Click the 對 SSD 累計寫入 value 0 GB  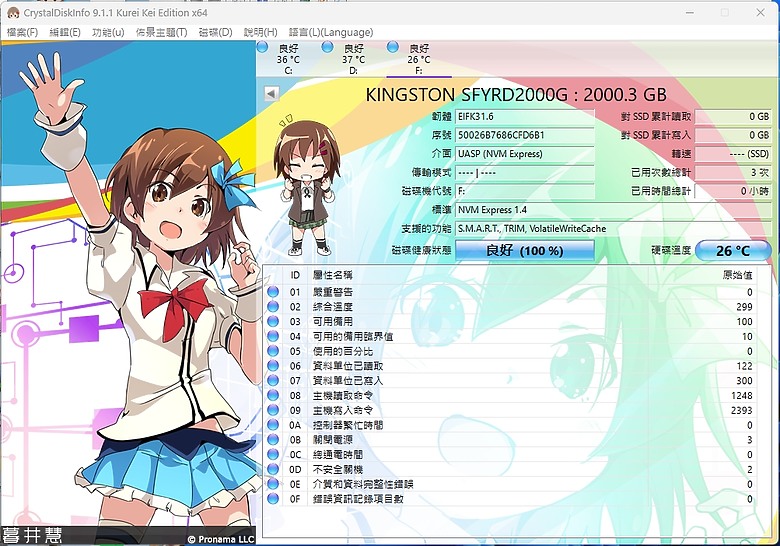coord(733,135)
